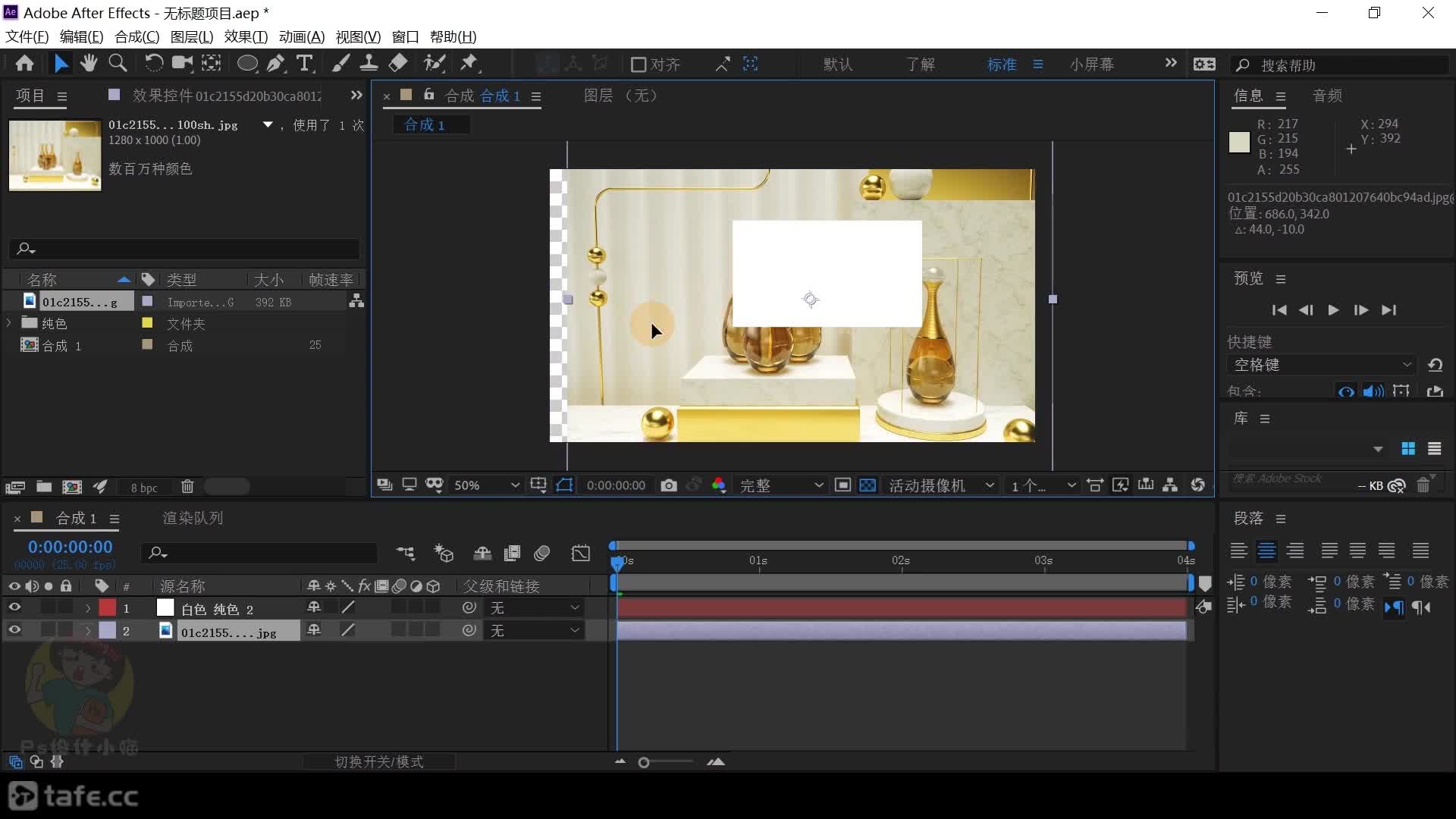The image size is (1456, 819).
Task: Switch to 小屏幕 workspace
Action: click(1092, 64)
